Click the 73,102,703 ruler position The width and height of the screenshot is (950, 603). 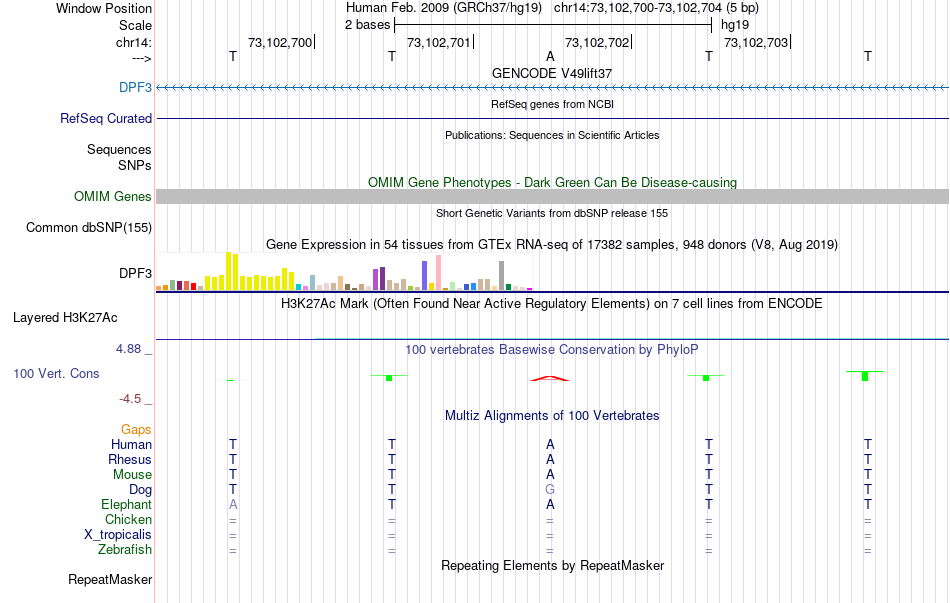(x=756, y=42)
